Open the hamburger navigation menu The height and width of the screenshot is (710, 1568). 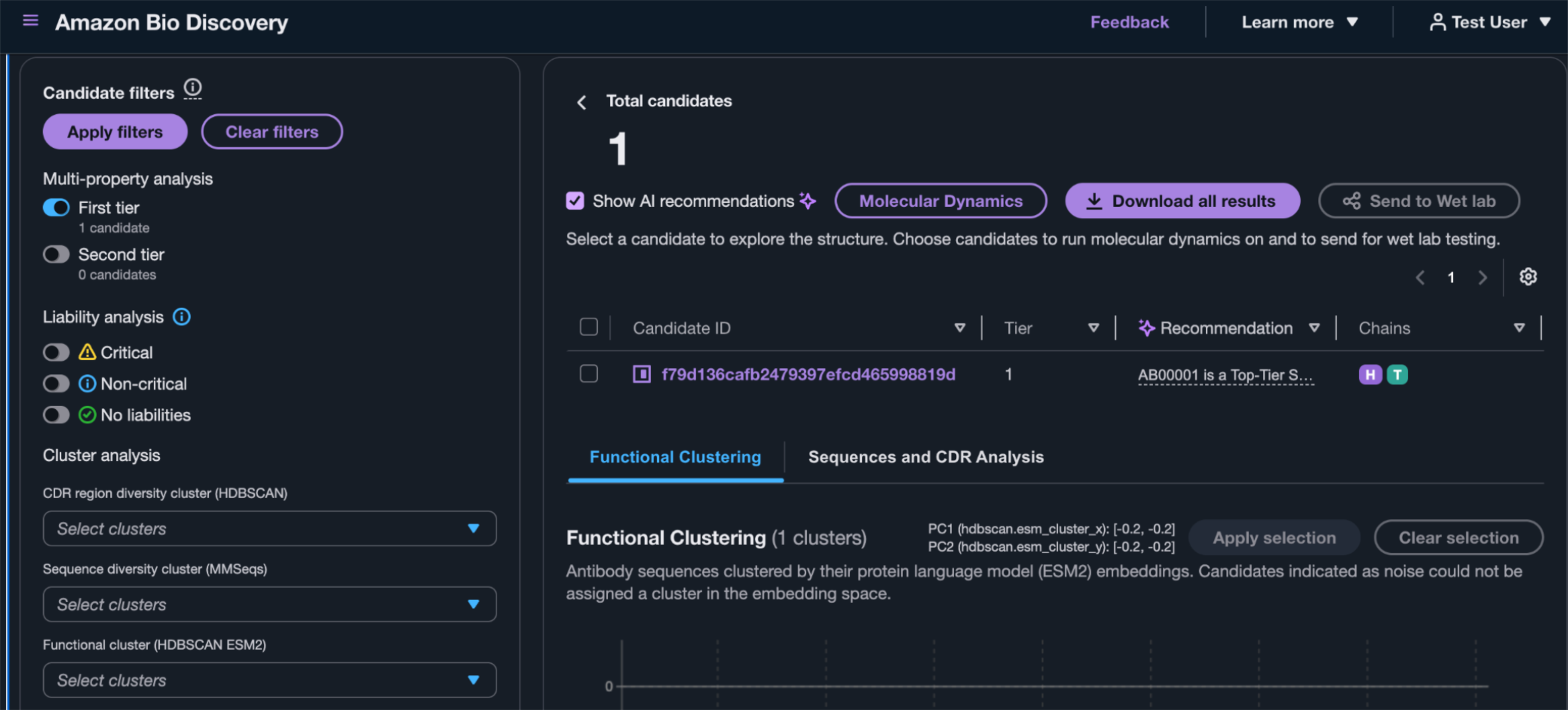31,21
